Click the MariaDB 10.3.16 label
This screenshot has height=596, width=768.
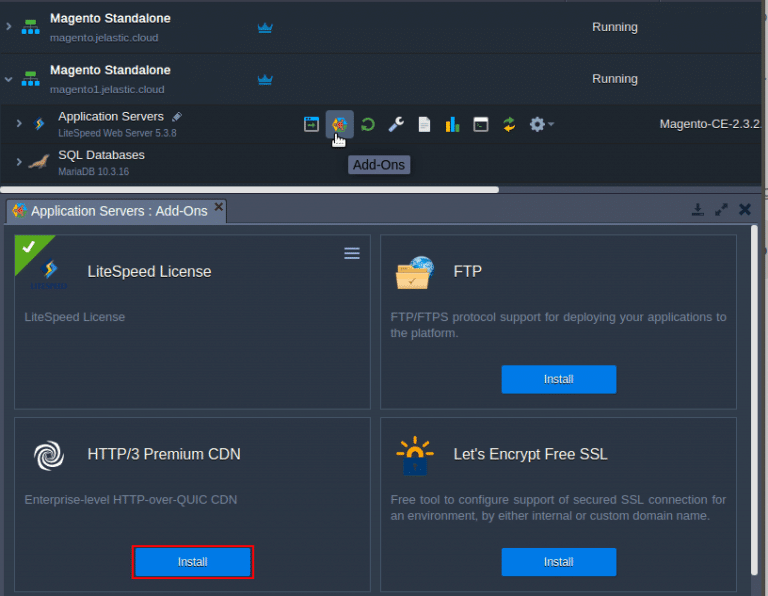point(94,171)
